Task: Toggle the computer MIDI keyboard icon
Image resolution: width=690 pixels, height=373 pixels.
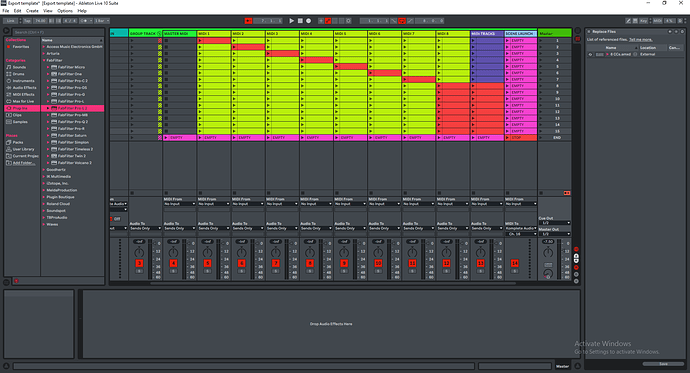Action: click(x=635, y=21)
